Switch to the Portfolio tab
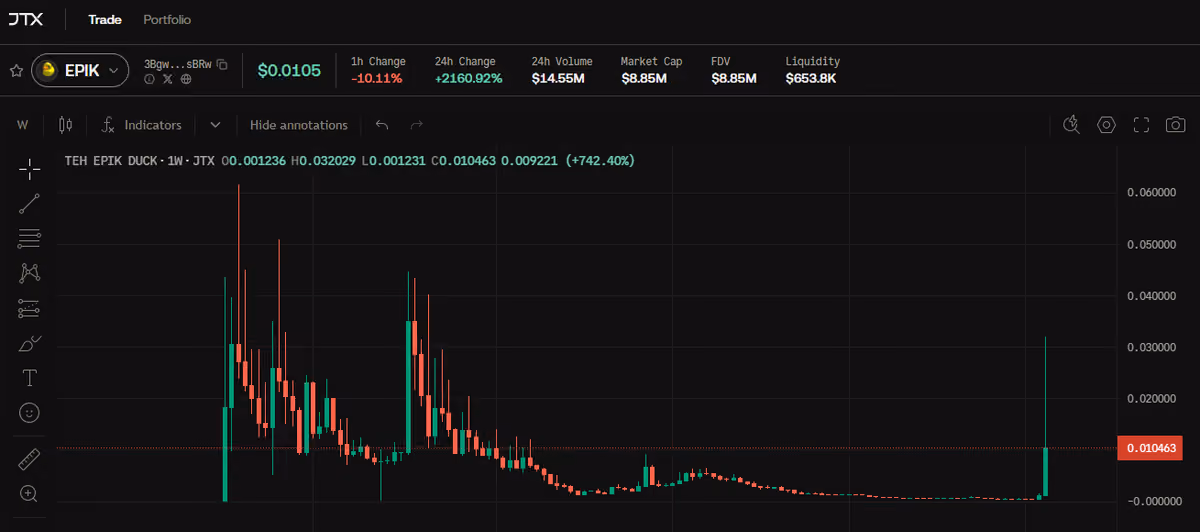Screen dimensions: 1200x532 pos(167,20)
